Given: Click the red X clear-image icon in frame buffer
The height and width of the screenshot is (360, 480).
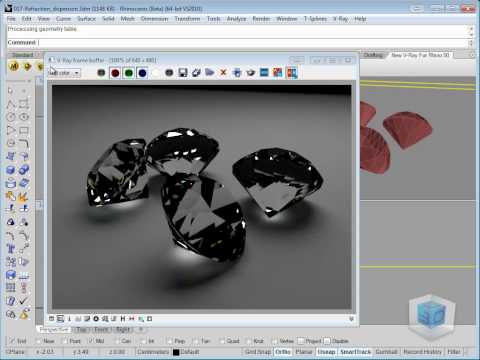Looking at the screenshot, I should (223, 72).
